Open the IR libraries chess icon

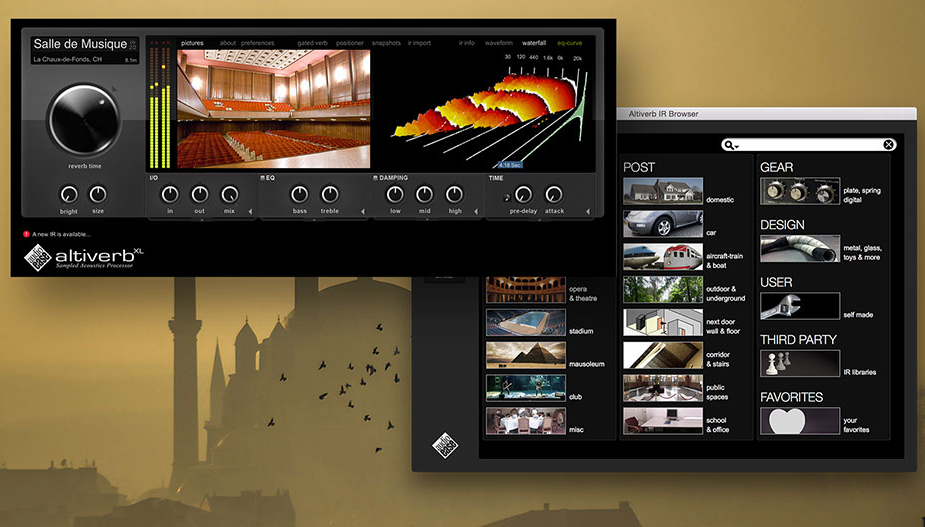[800, 364]
